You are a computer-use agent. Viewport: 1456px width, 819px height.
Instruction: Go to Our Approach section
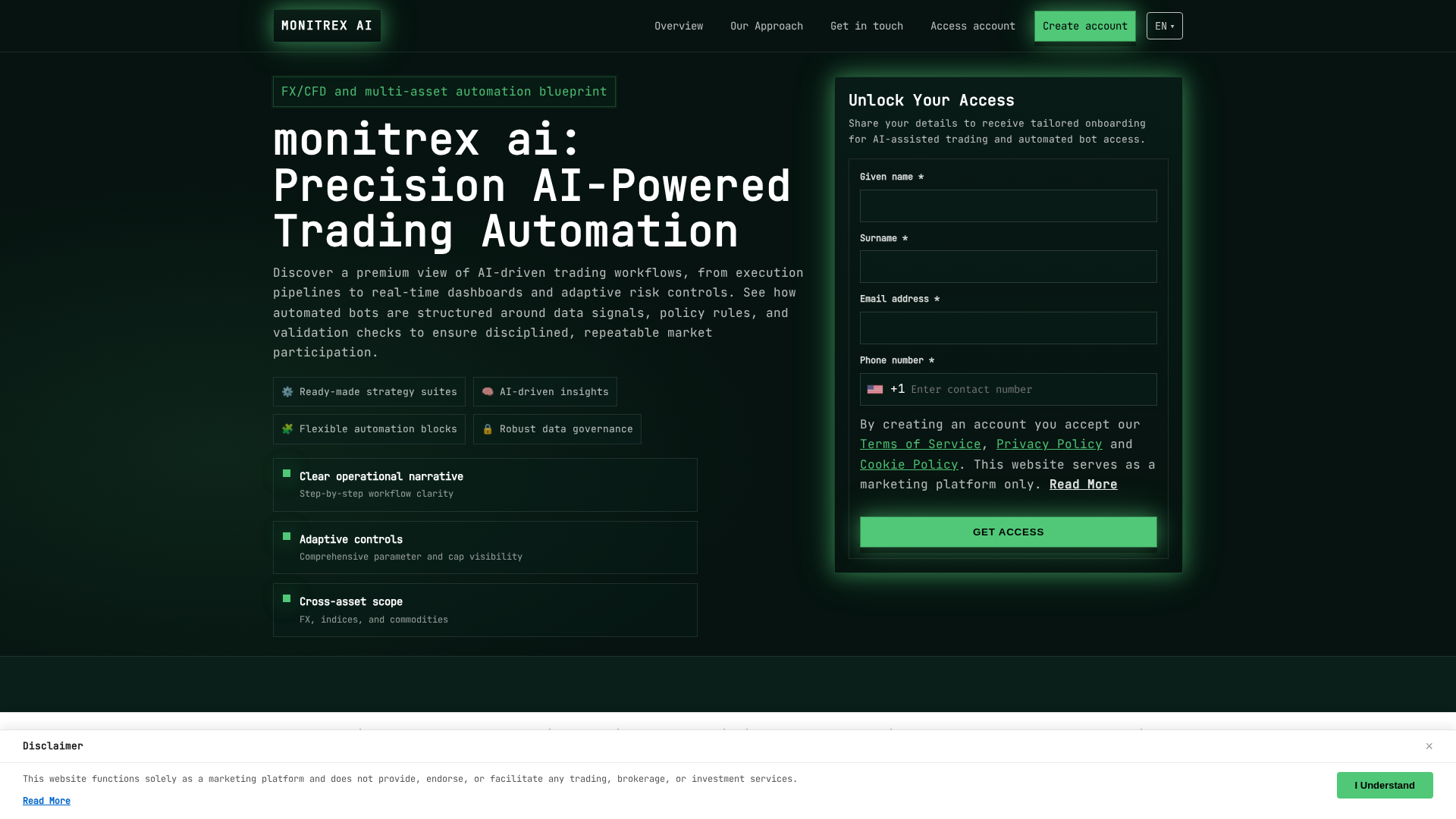[x=767, y=26]
